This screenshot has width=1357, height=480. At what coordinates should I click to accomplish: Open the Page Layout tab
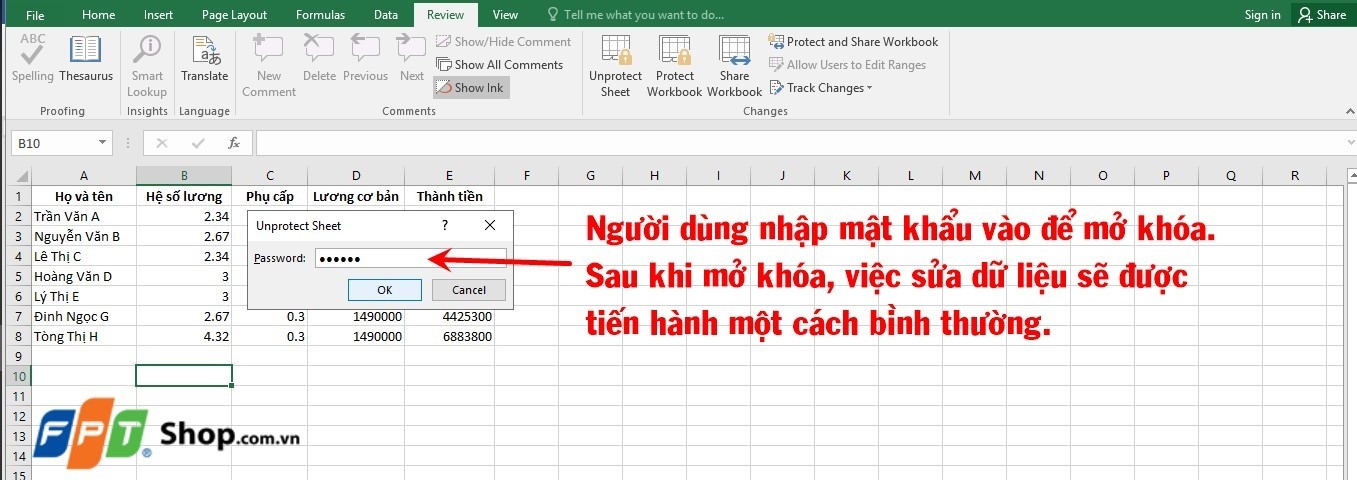click(x=234, y=15)
